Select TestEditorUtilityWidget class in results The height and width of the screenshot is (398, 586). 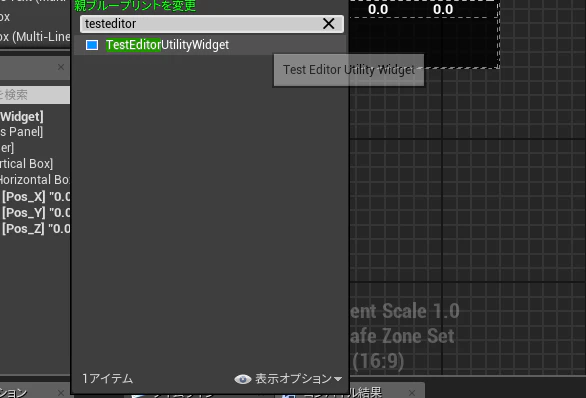(209, 45)
